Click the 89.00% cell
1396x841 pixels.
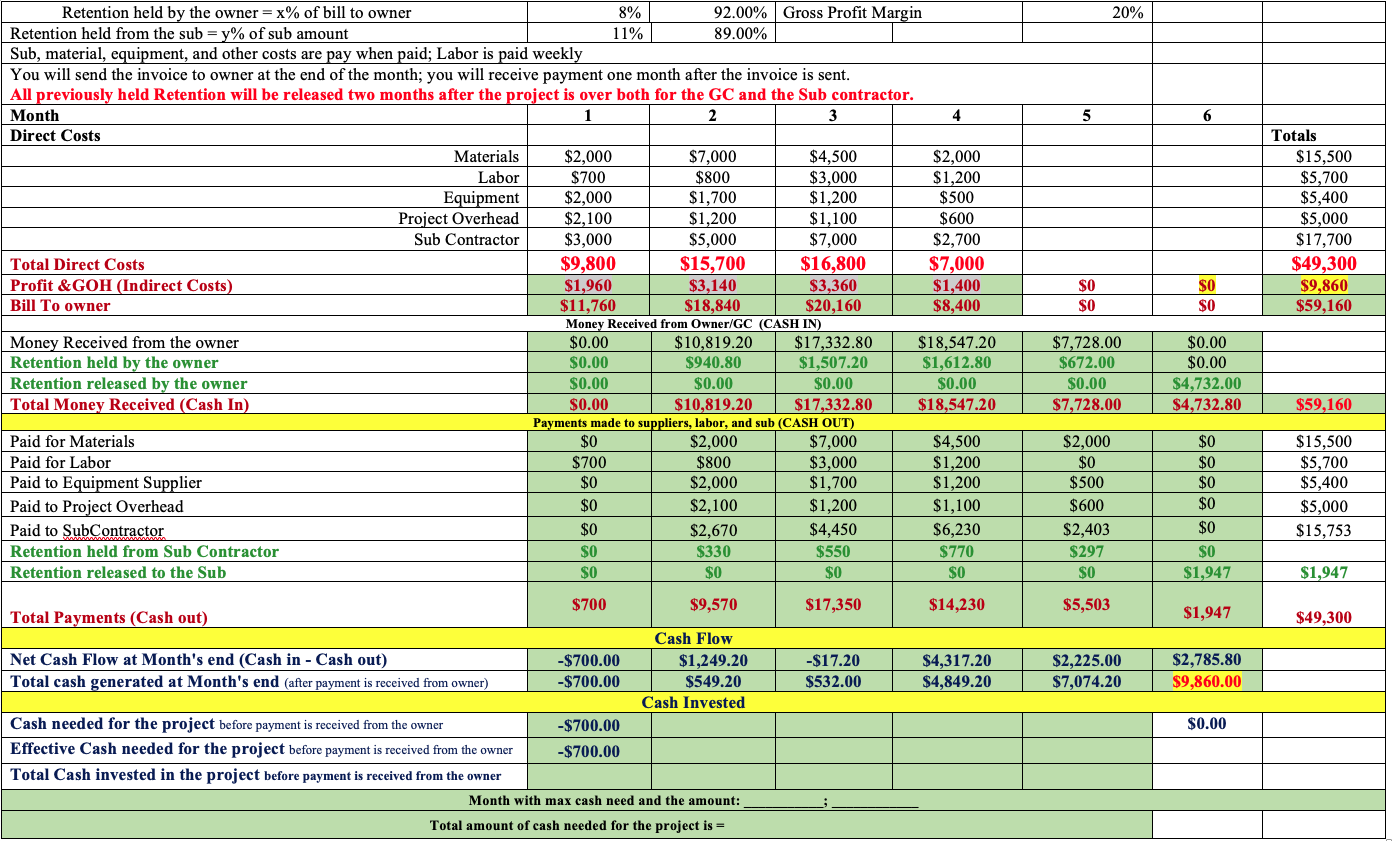coord(712,33)
